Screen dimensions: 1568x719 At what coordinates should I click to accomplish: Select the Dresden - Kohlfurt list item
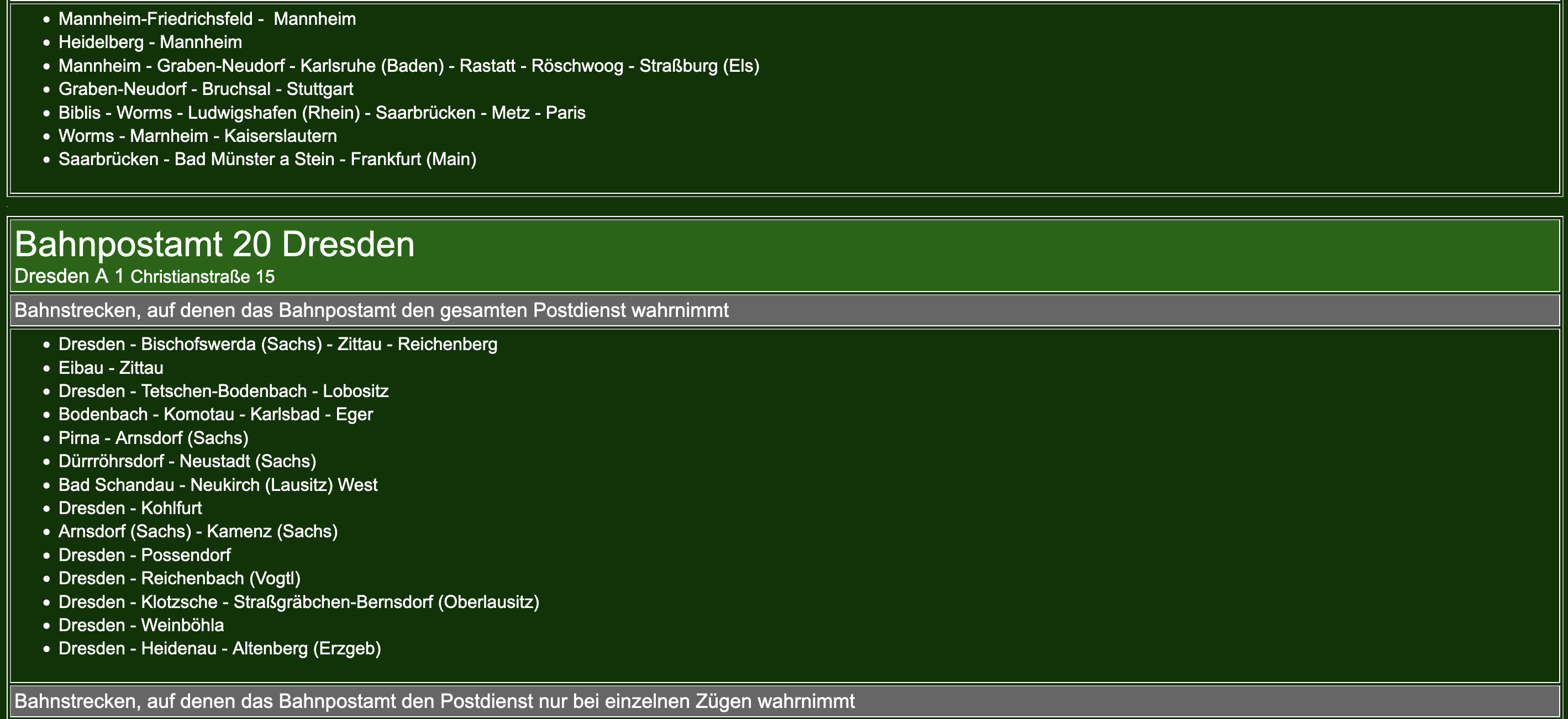130,508
